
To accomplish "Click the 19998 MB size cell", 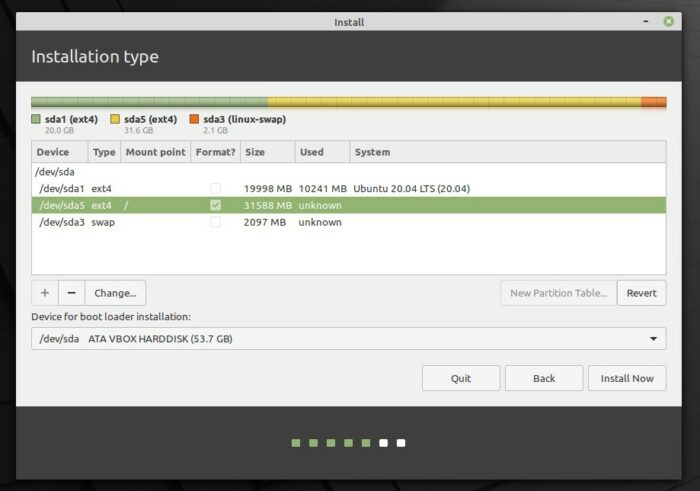I will 268,188.
